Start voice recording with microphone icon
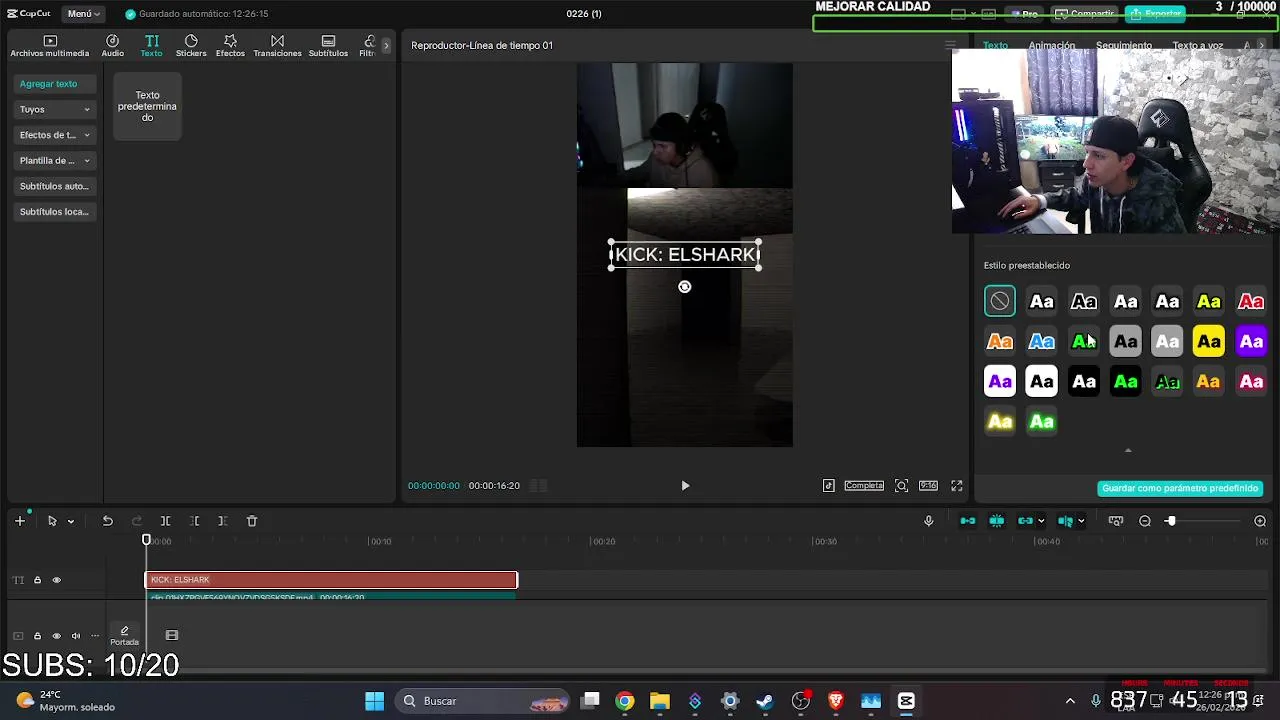Viewport: 1280px width, 720px height. 929,521
